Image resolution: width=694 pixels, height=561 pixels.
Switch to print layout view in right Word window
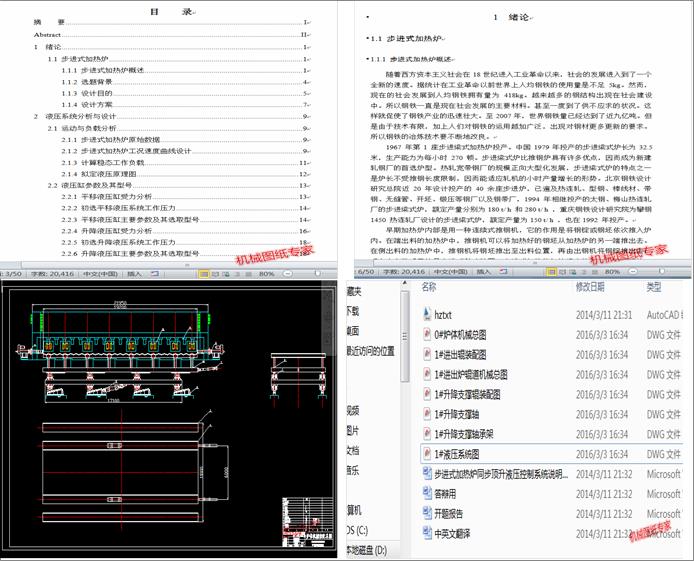[x=551, y=272]
